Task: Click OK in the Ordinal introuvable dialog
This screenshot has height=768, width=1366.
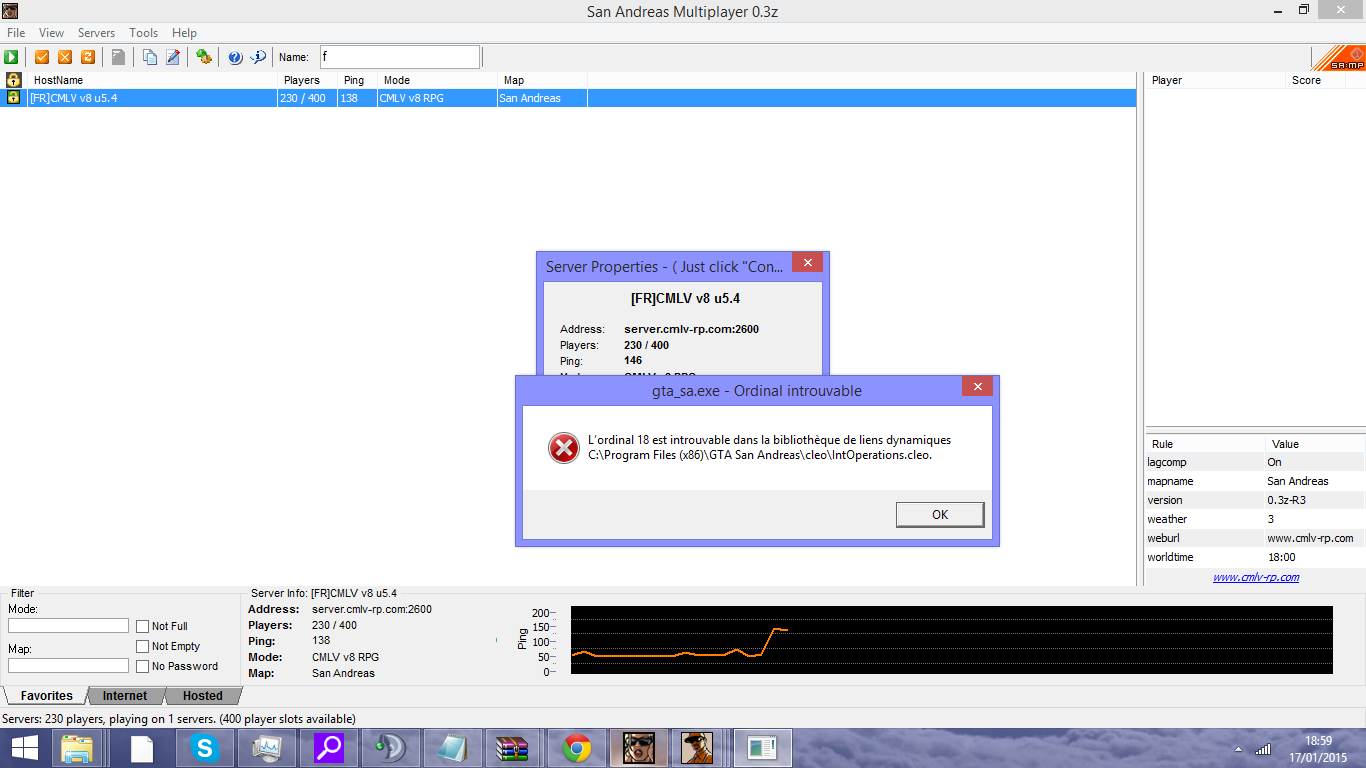Action: point(940,514)
